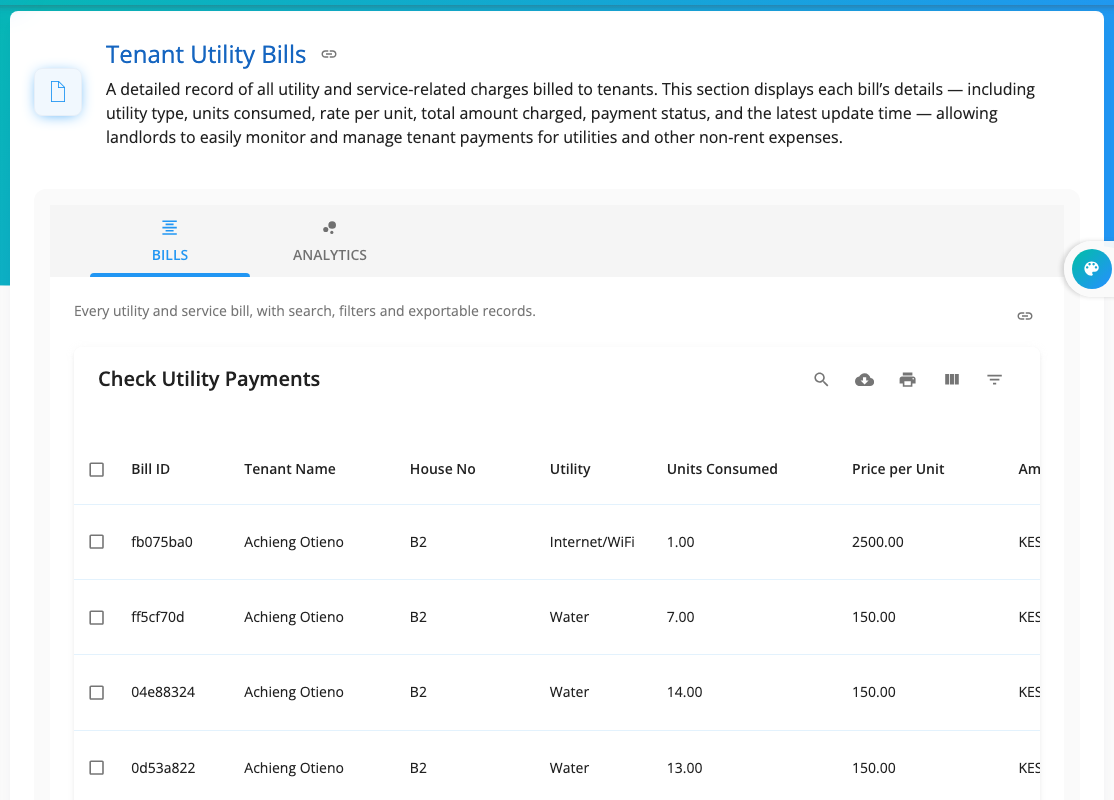
Task: Click units consumed value 14.00
Action: pos(684,693)
